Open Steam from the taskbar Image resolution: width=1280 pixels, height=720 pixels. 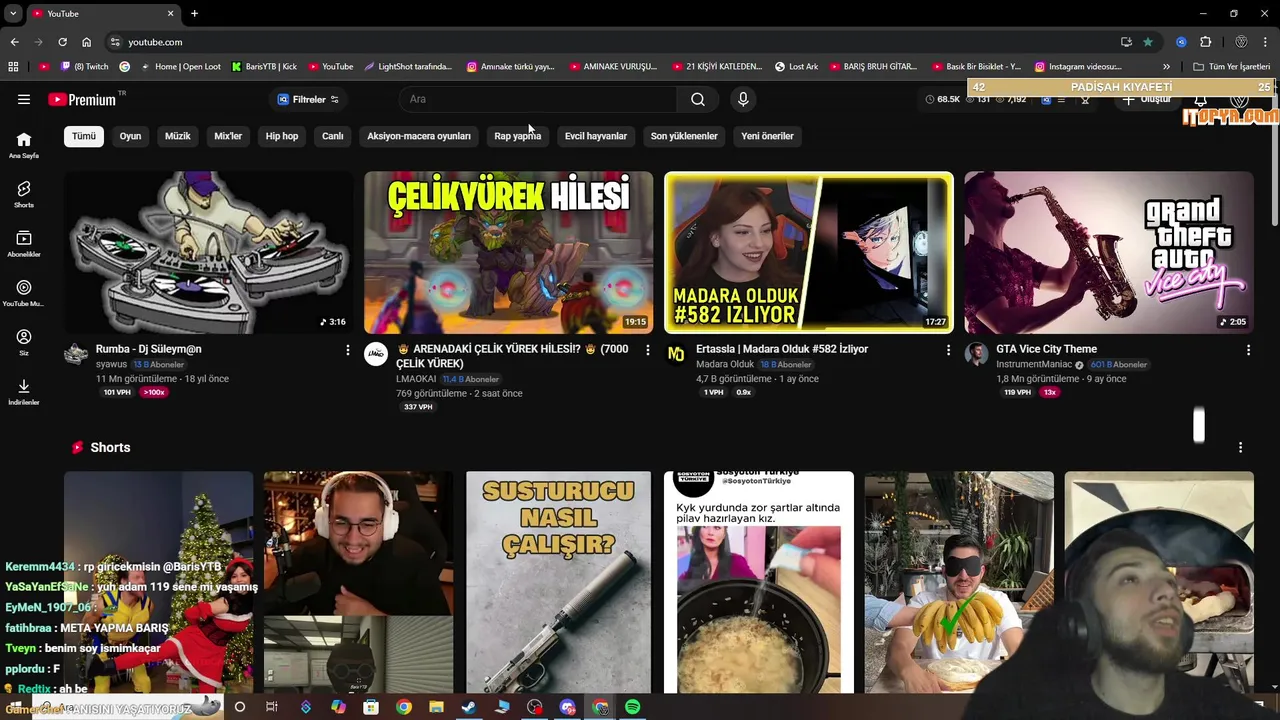[x=469, y=707]
